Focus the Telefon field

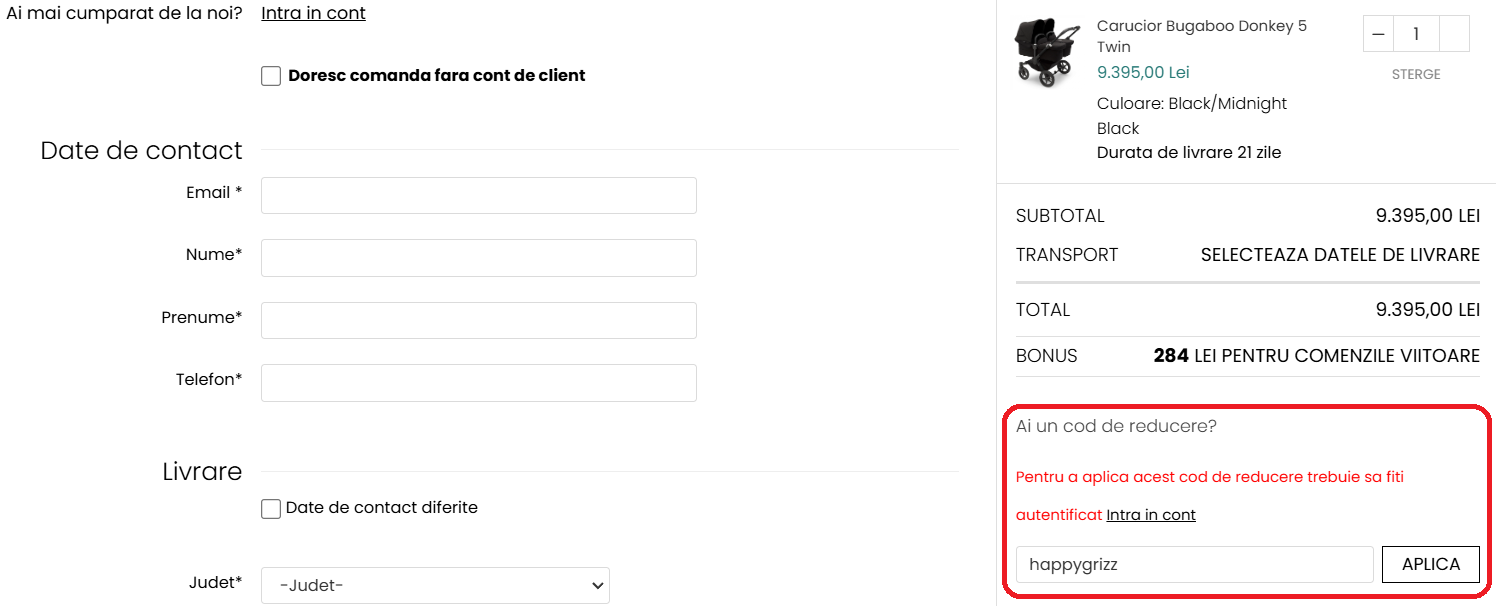point(478,383)
